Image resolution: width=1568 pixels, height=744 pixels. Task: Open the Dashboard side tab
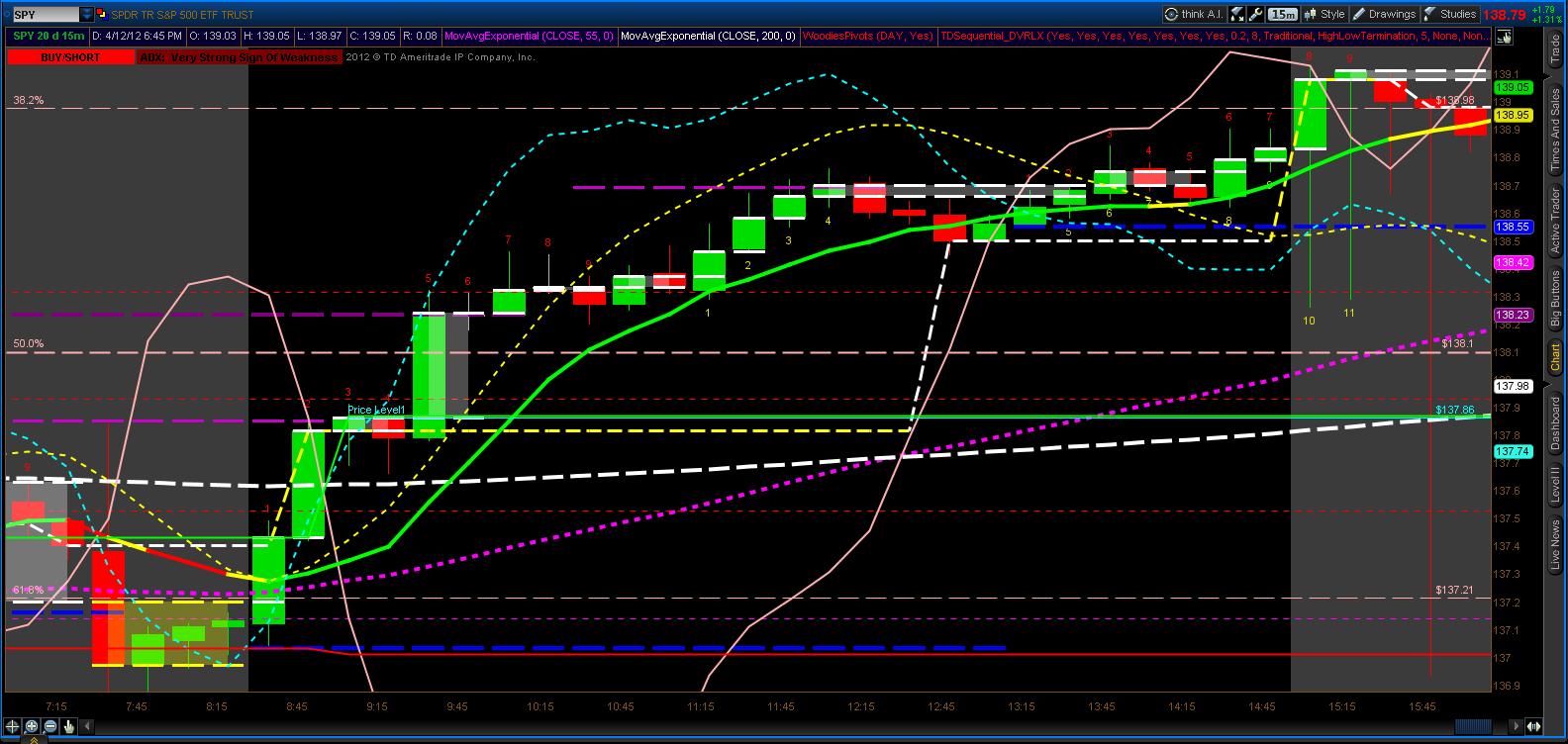click(x=1555, y=425)
